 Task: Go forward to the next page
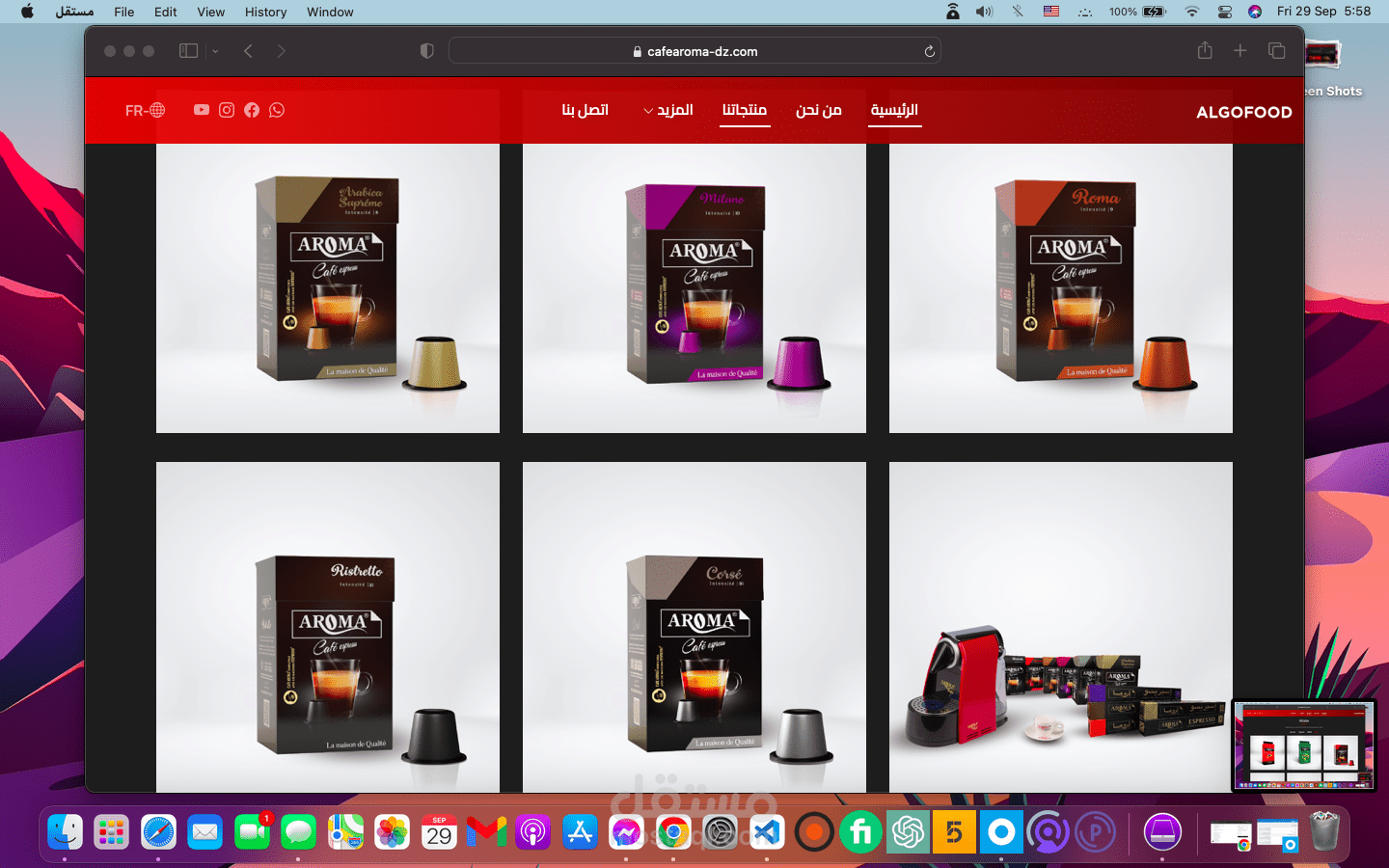pos(281,51)
